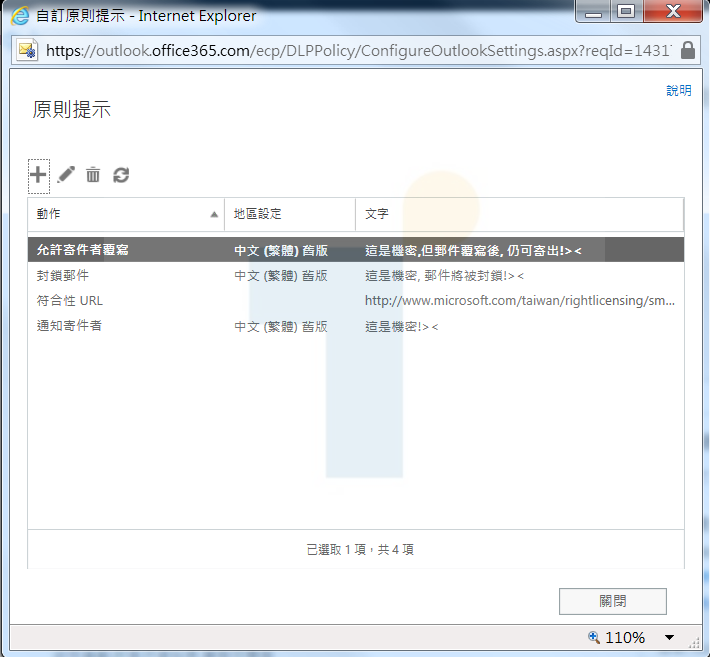Click the pencil edit icon

(x=66, y=175)
